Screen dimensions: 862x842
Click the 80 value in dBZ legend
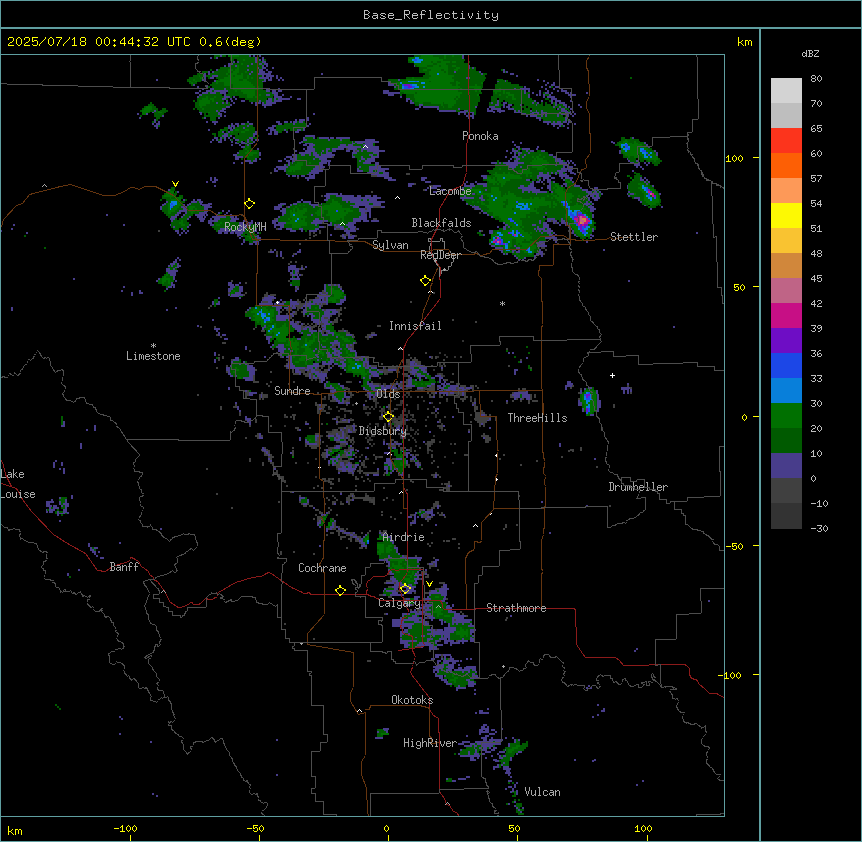tap(816, 79)
